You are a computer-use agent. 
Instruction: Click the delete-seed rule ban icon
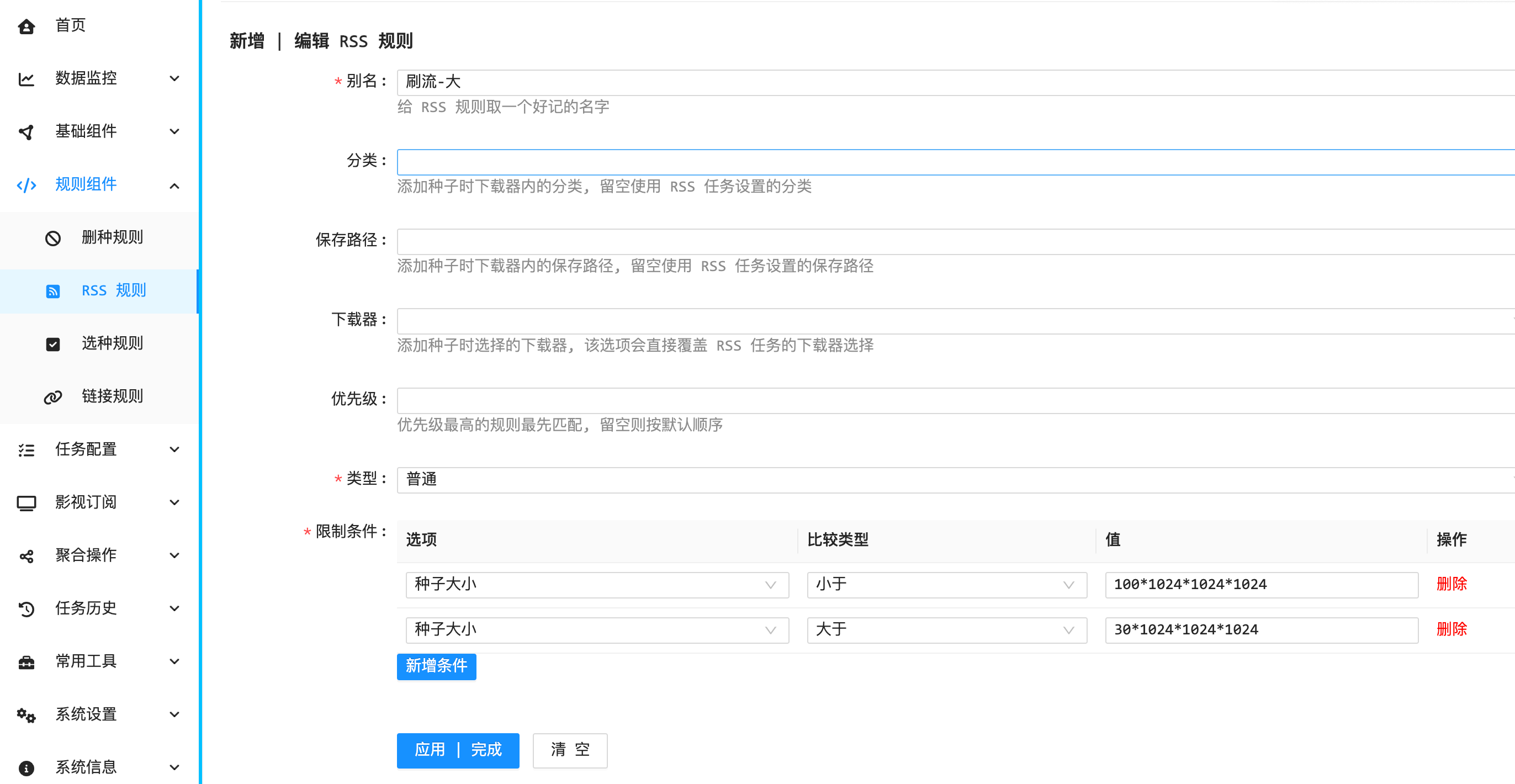pos(53,238)
